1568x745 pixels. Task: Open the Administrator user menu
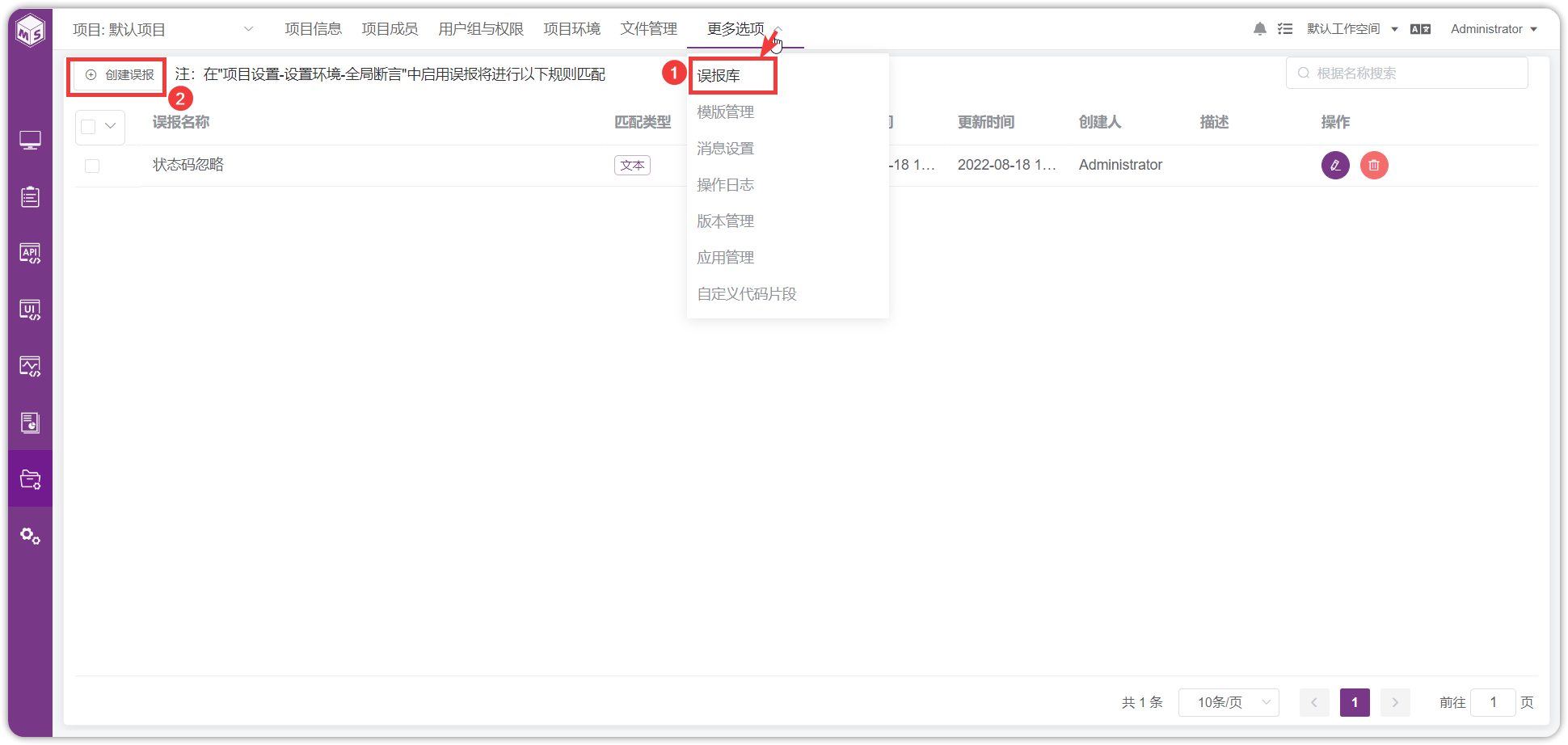1494,29
